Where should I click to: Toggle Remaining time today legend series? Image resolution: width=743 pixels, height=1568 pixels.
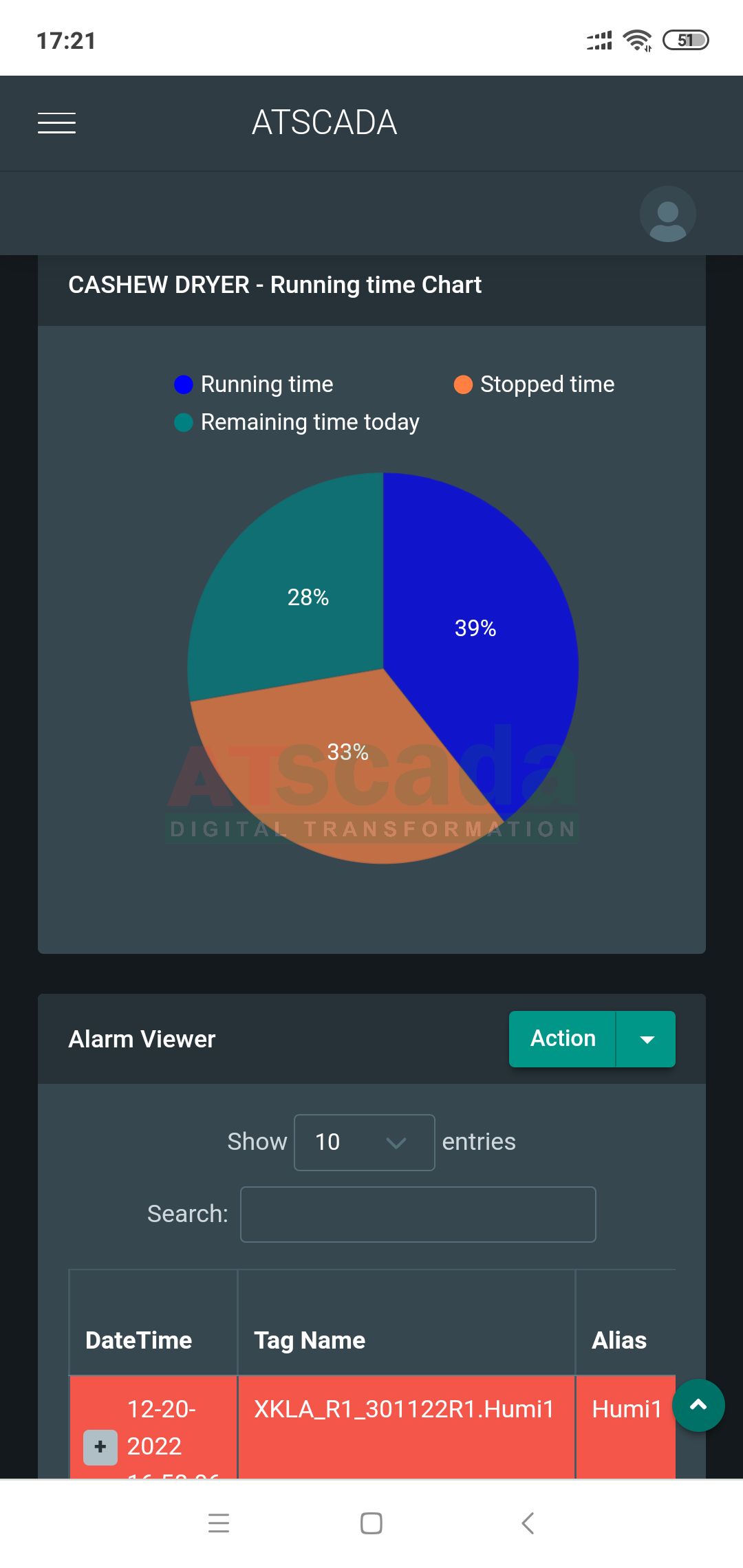pos(297,422)
